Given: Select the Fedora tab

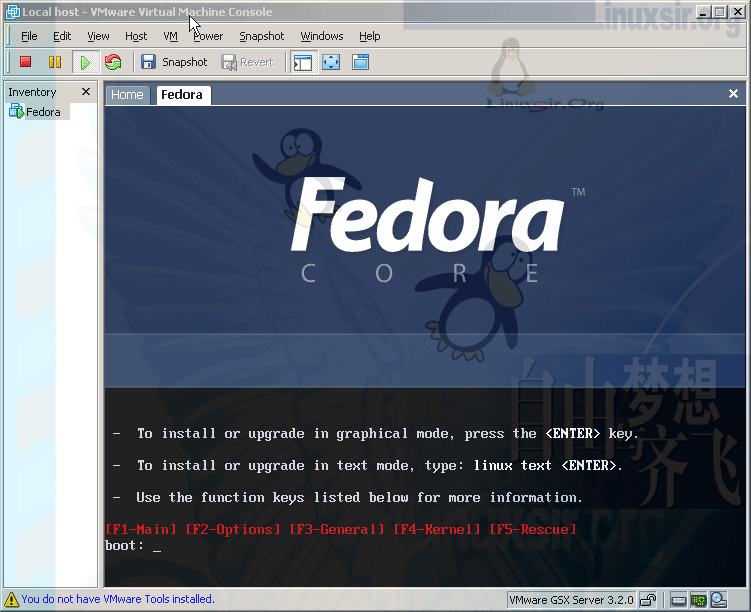Looking at the screenshot, I should click(x=182, y=95).
